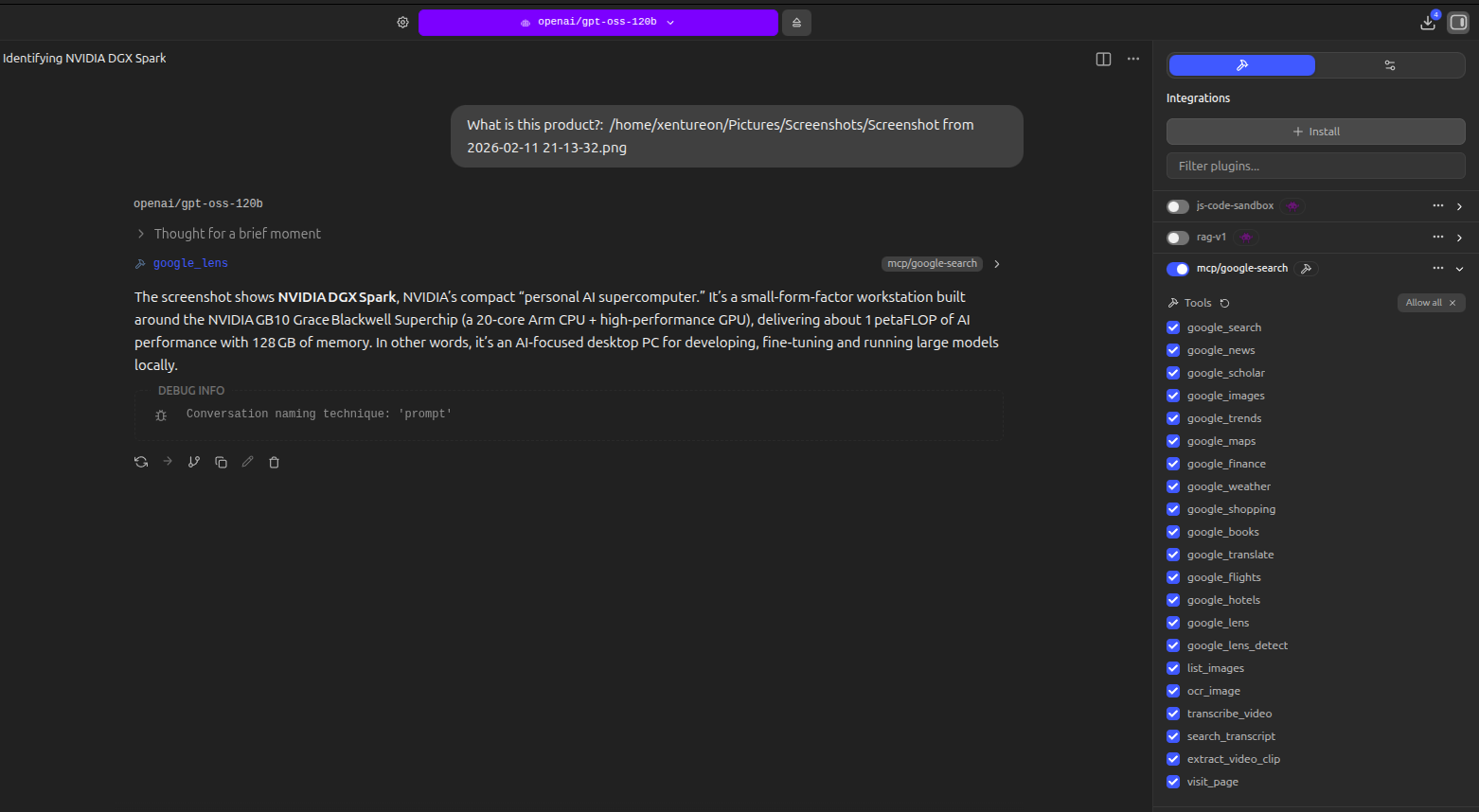Uncheck the google_hotels tool

click(x=1173, y=600)
